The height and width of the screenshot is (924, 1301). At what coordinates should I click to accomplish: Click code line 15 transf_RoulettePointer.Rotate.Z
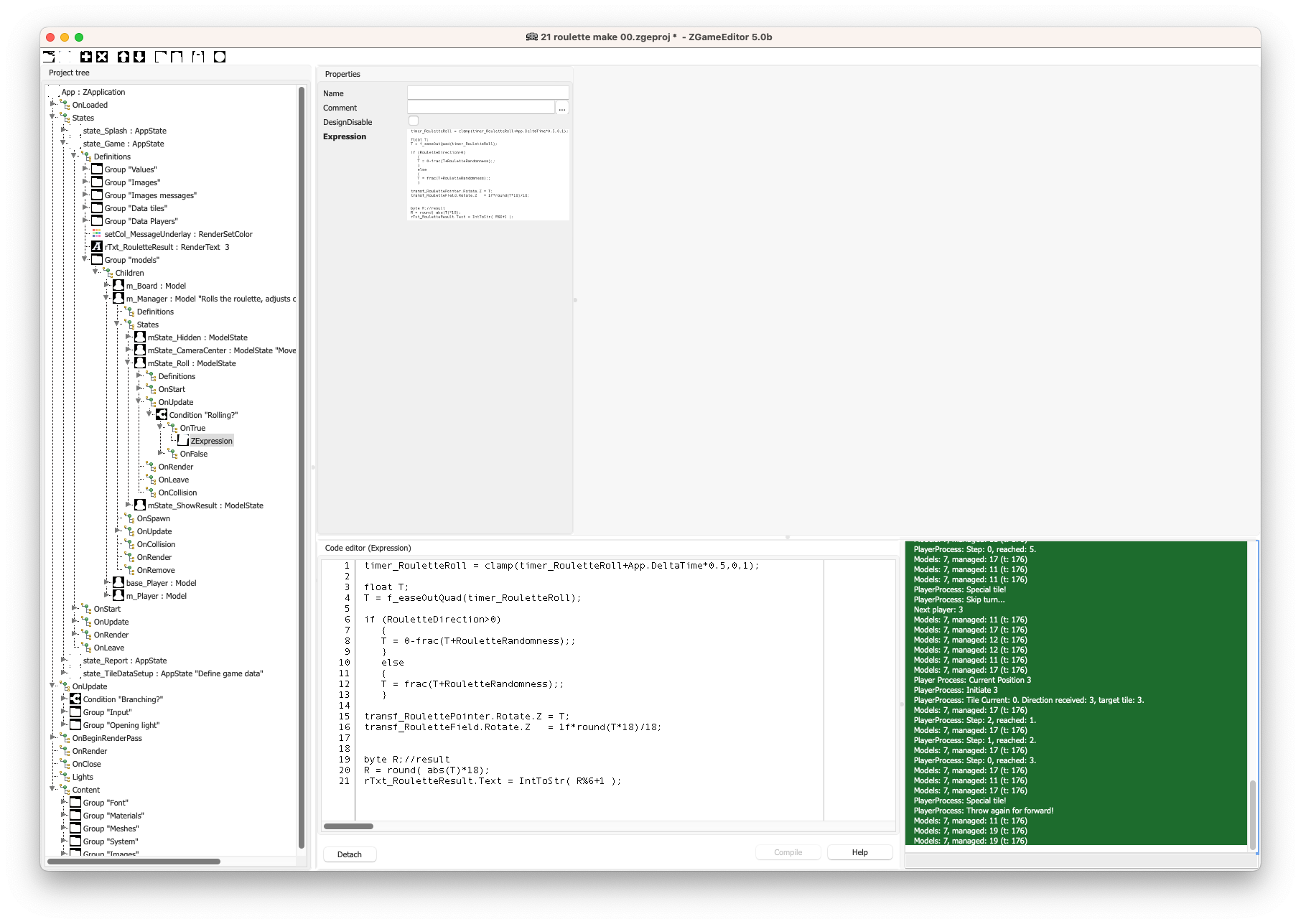click(467, 717)
